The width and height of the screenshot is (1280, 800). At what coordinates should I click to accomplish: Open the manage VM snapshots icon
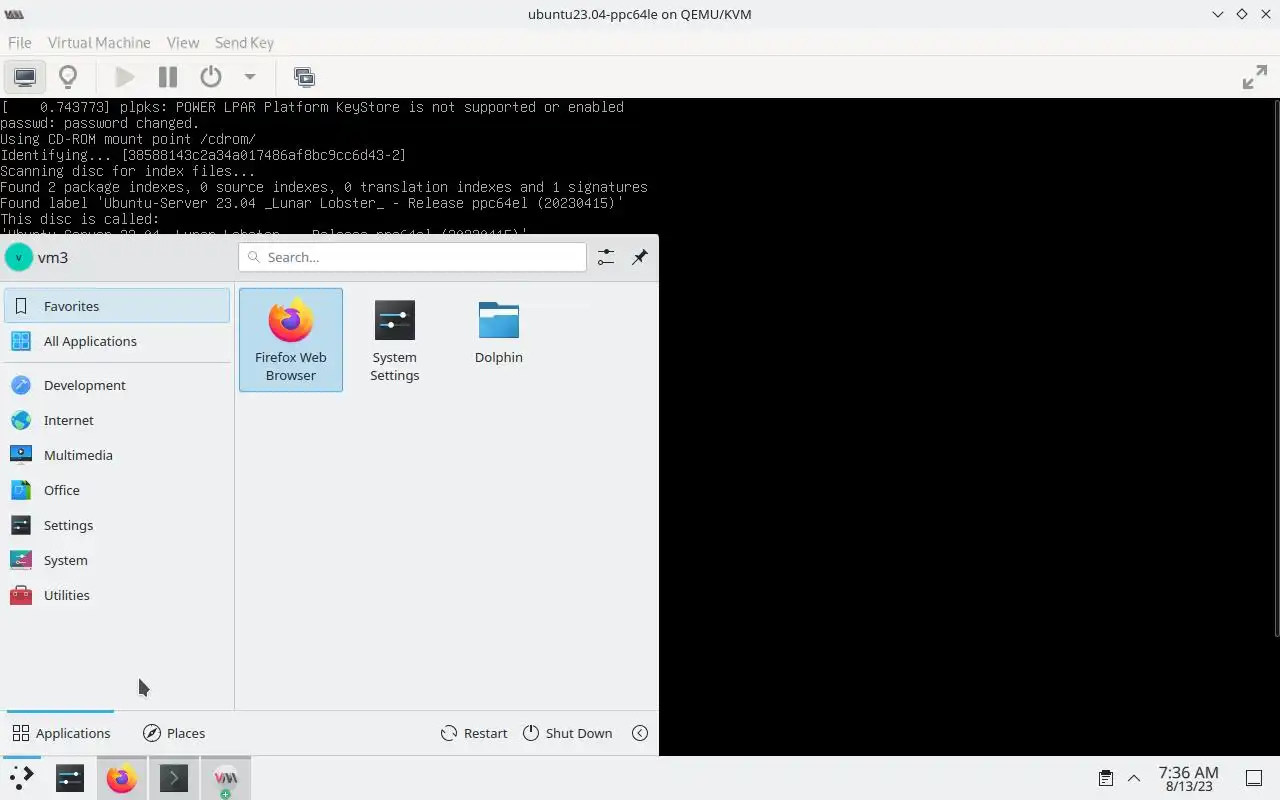pos(304,77)
